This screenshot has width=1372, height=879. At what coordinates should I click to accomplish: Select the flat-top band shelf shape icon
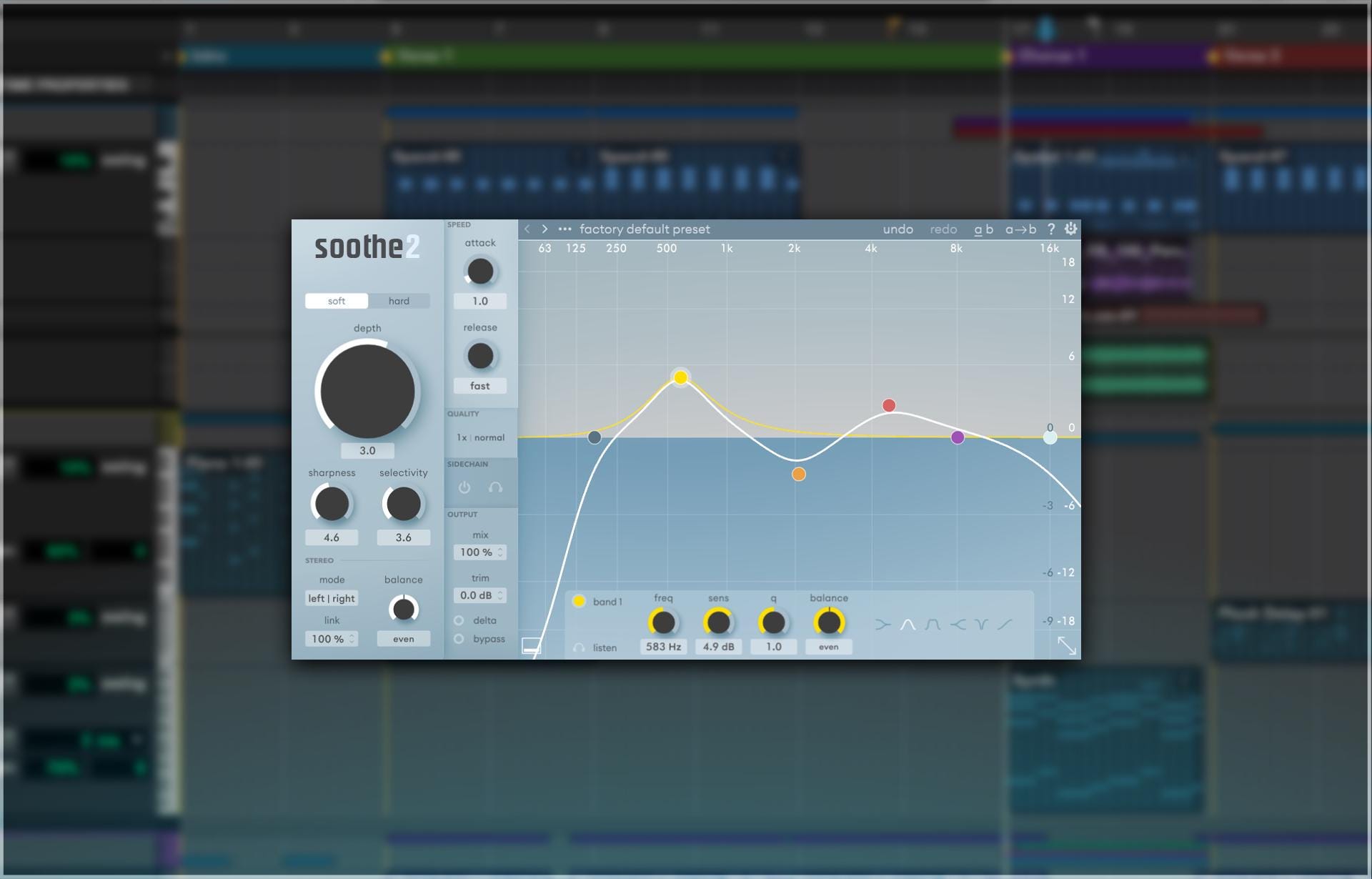click(x=933, y=625)
